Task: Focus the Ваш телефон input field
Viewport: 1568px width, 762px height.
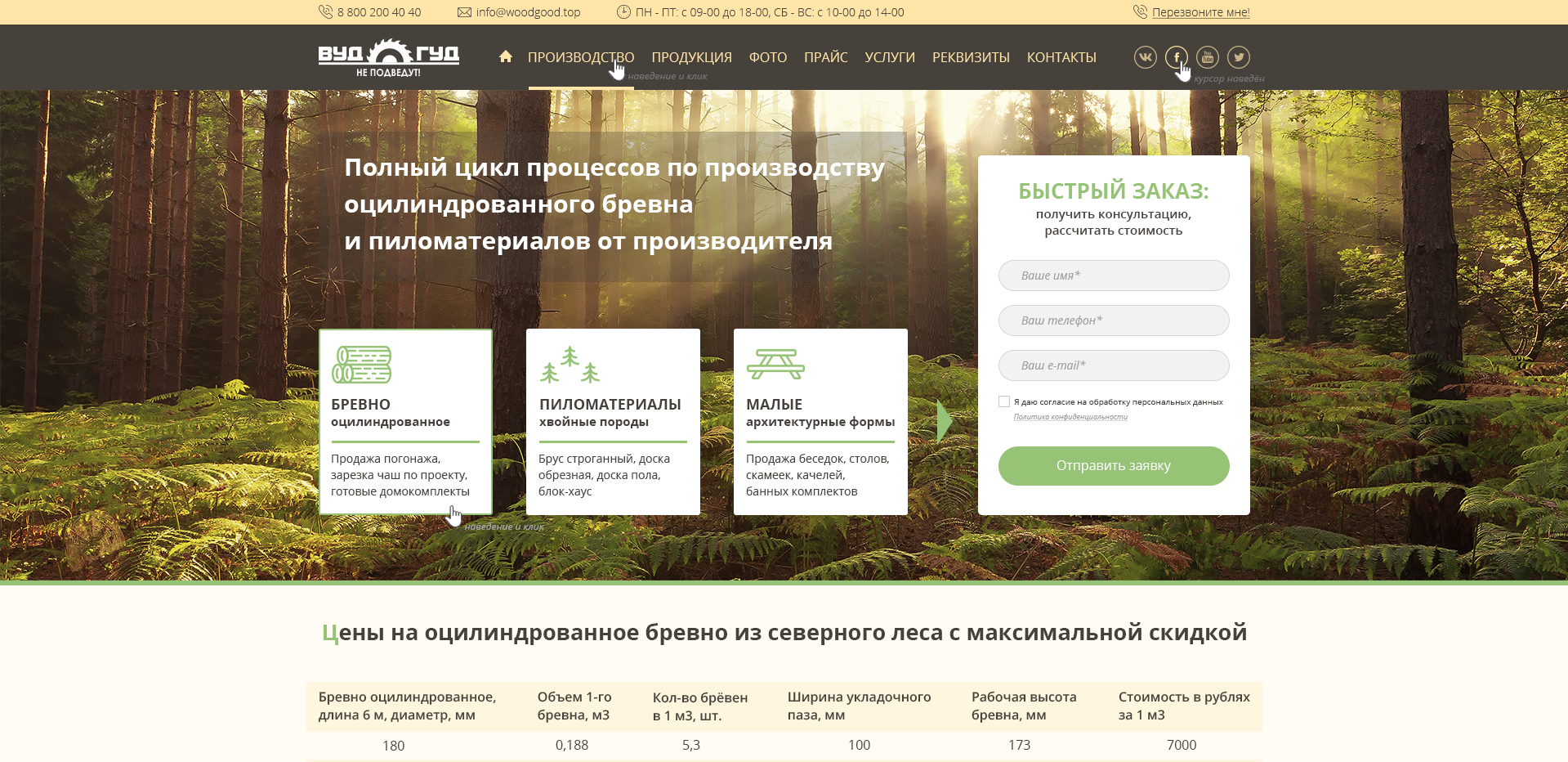Action: [1114, 320]
